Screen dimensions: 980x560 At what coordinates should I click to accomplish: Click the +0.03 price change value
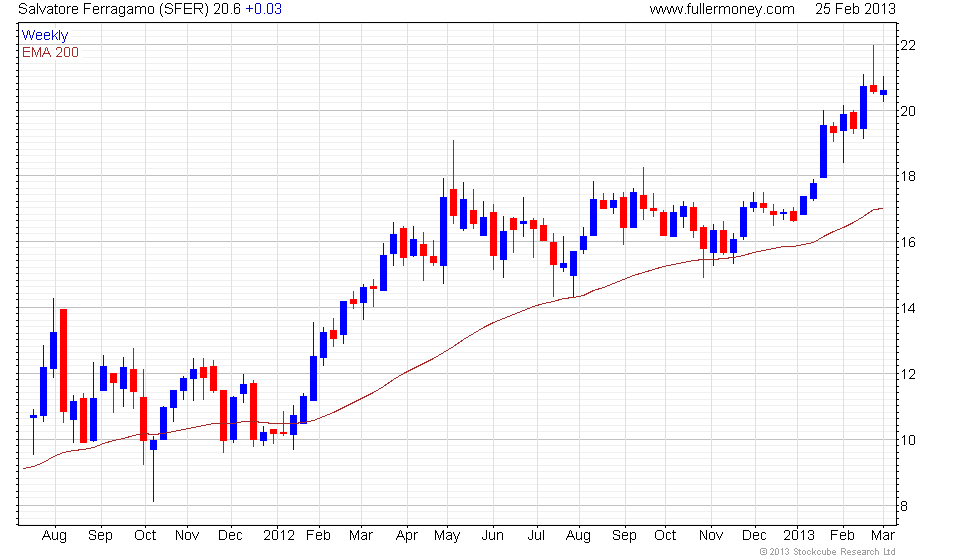point(263,9)
